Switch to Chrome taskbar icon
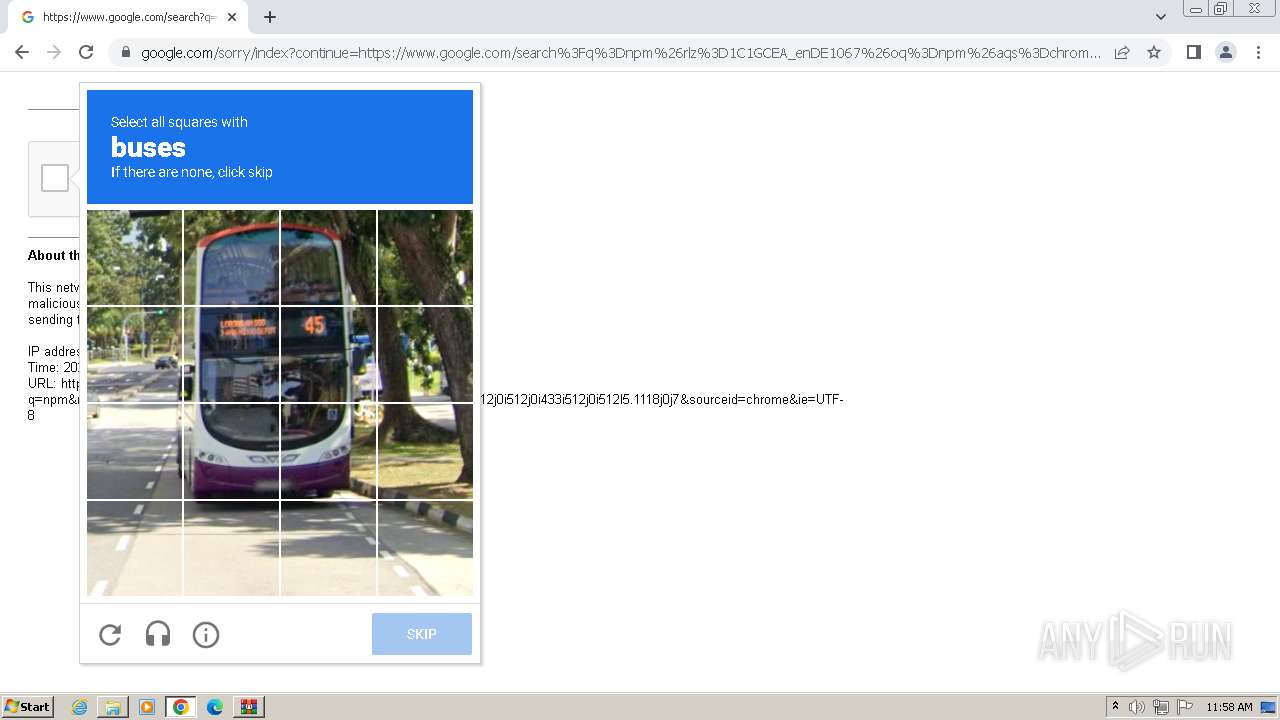 [x=181, y=707]
